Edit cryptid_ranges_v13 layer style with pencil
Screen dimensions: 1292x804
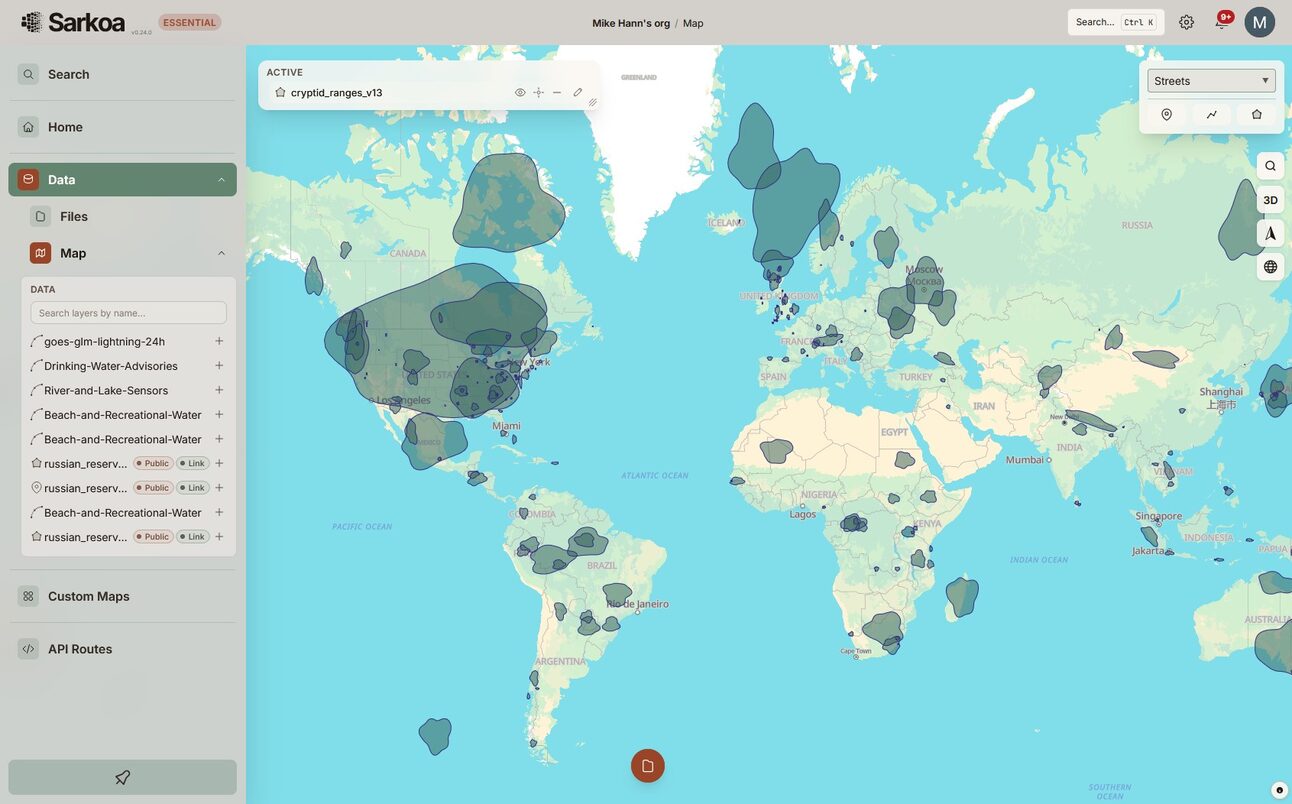tap(577, 93)
